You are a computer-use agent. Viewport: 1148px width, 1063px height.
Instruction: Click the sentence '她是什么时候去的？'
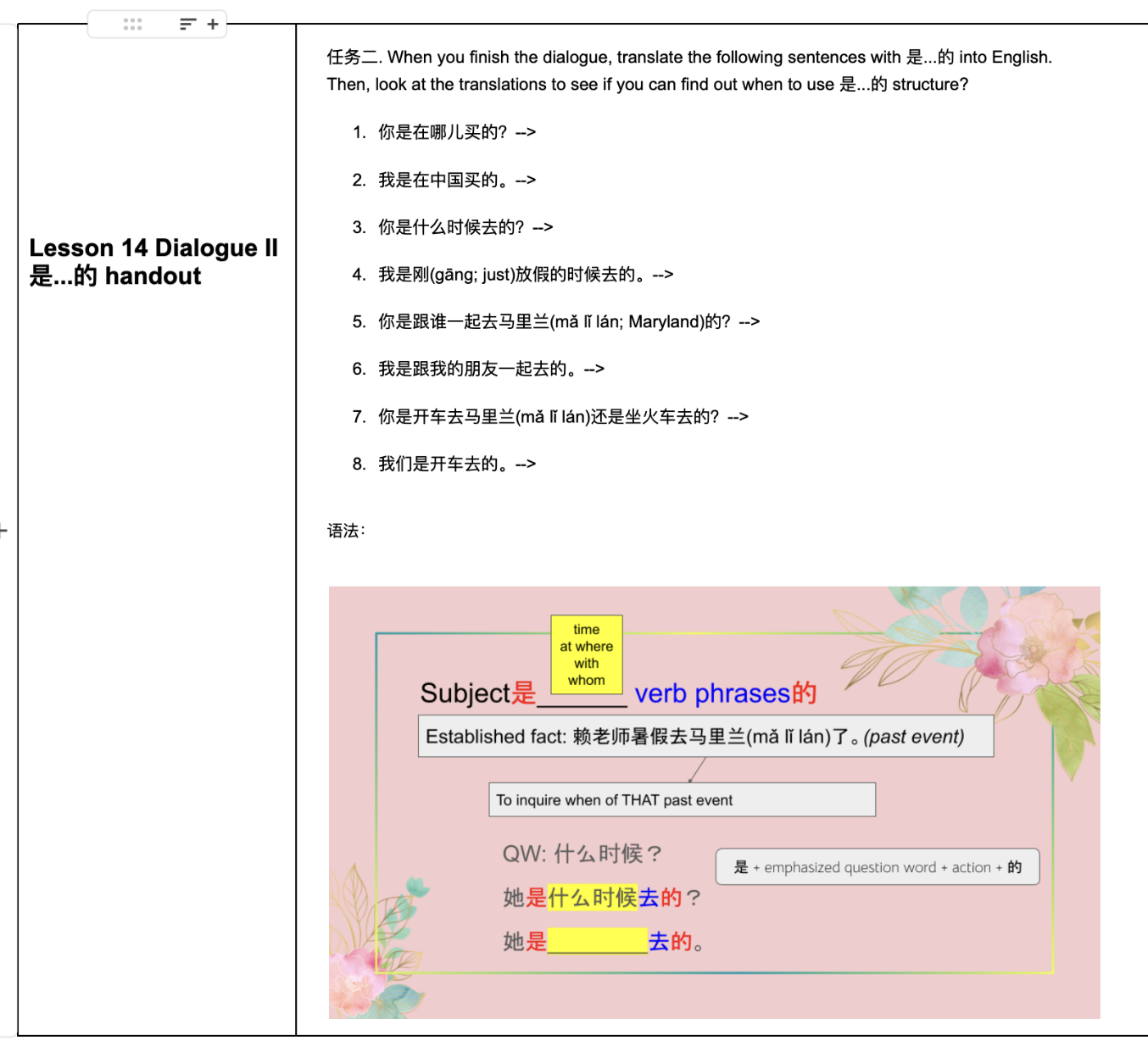602,898
